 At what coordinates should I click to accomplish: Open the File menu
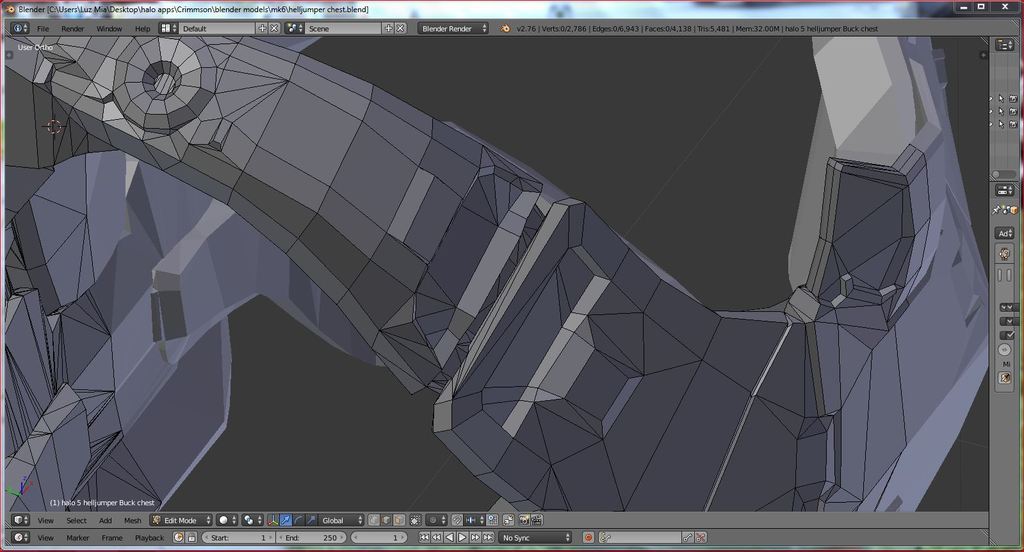[x=43, y=28]
